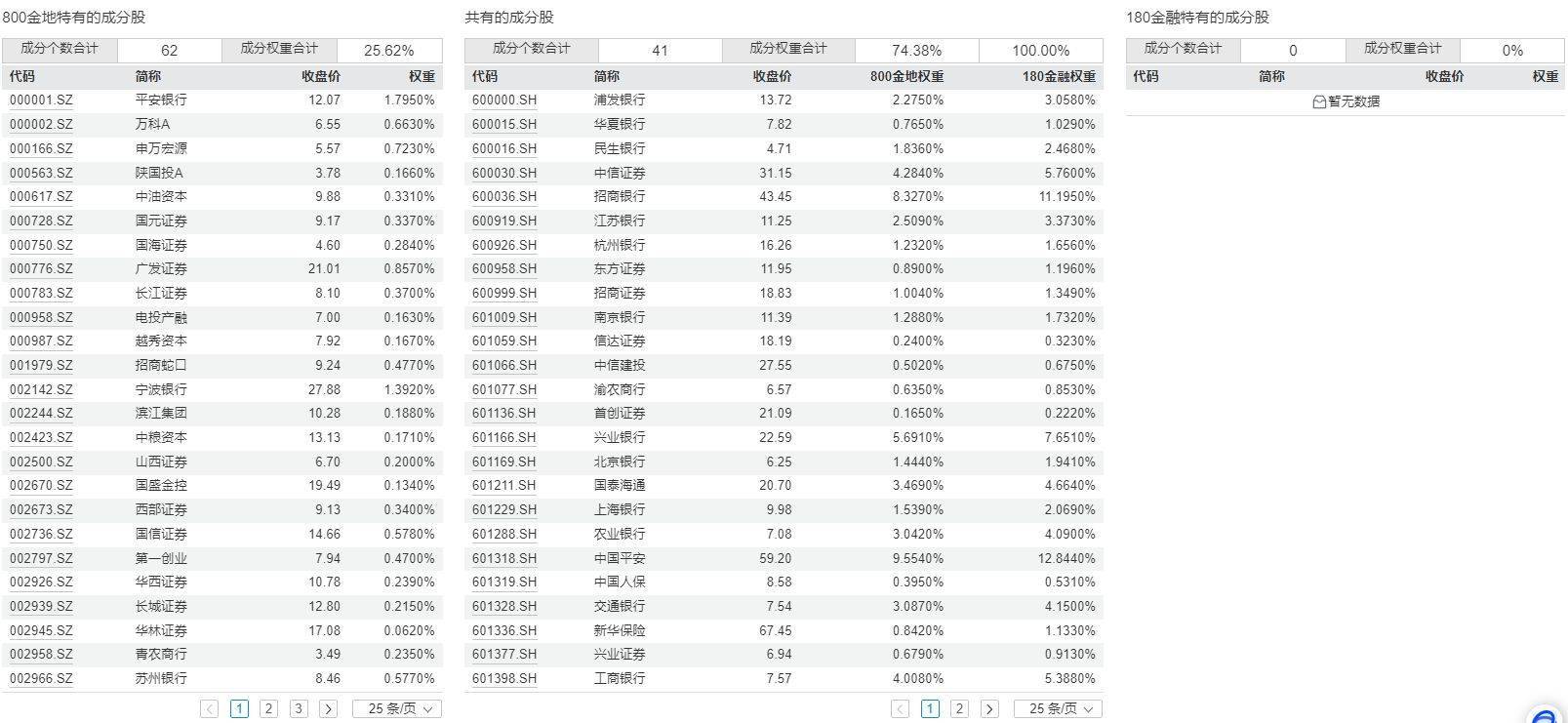Open stock code 601398.SH link
Screen dimensions: 1568x723
[x=504, y=678]
